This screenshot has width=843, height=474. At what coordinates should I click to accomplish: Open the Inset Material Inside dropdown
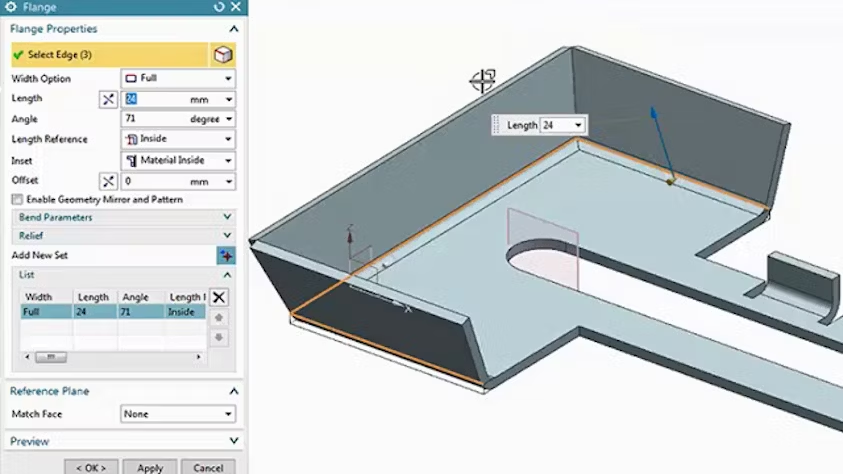coord(178,160)
